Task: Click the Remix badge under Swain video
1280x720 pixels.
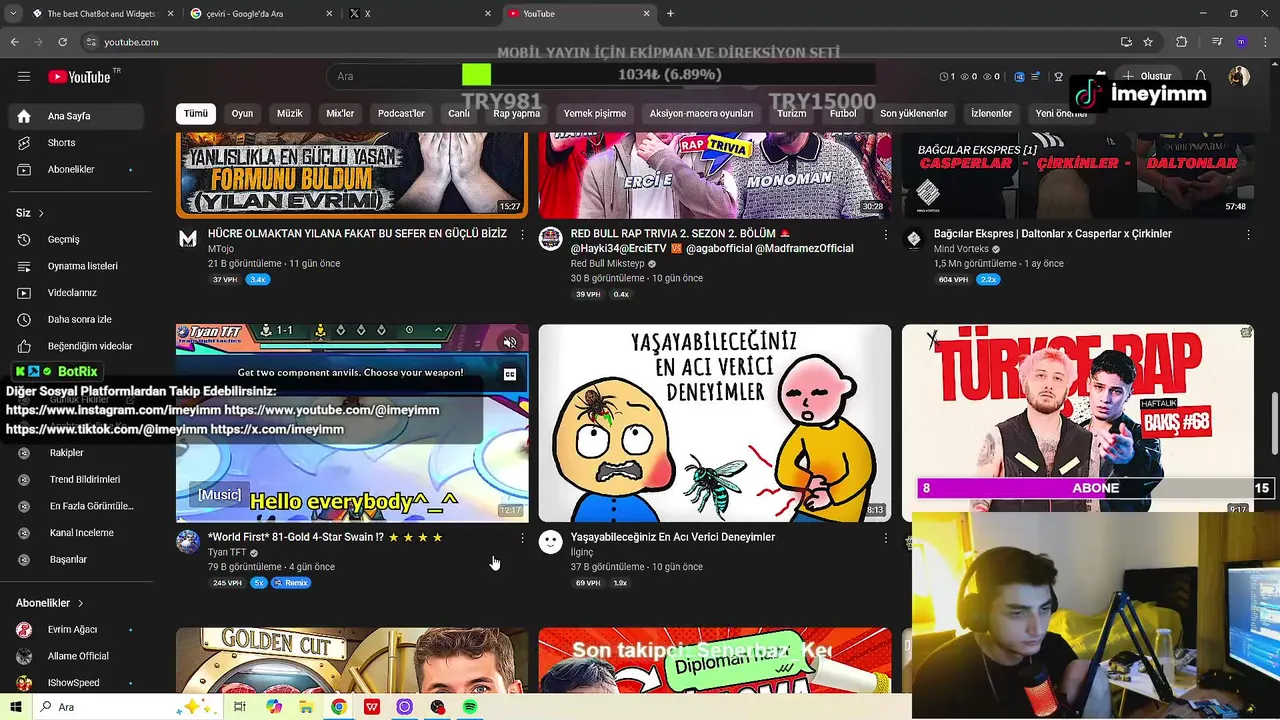Action: pyautogui.click(x=291, y=583)
